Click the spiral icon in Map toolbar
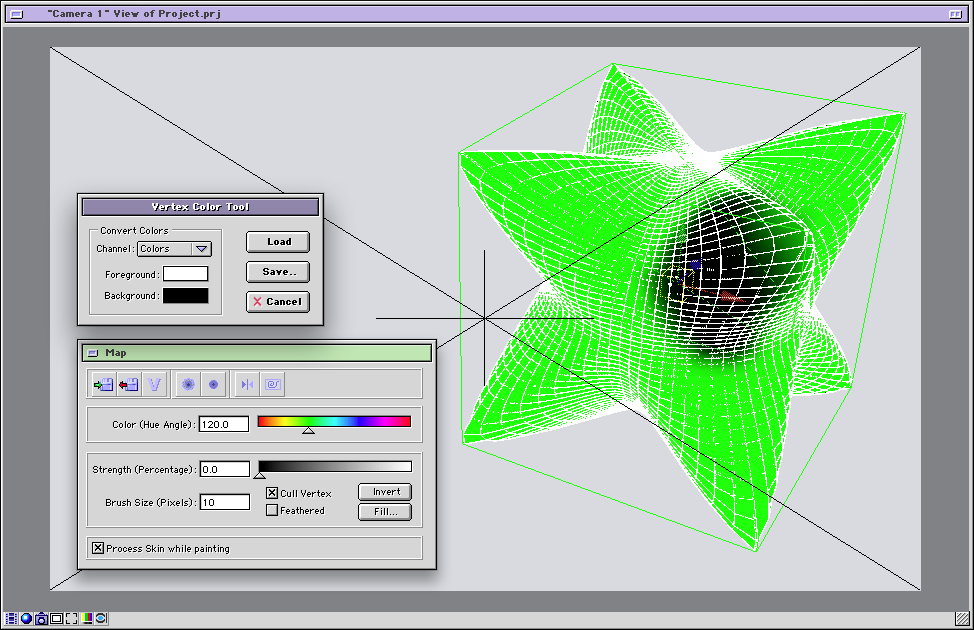Viewport: 974px width, 630px height. point(273,384)
